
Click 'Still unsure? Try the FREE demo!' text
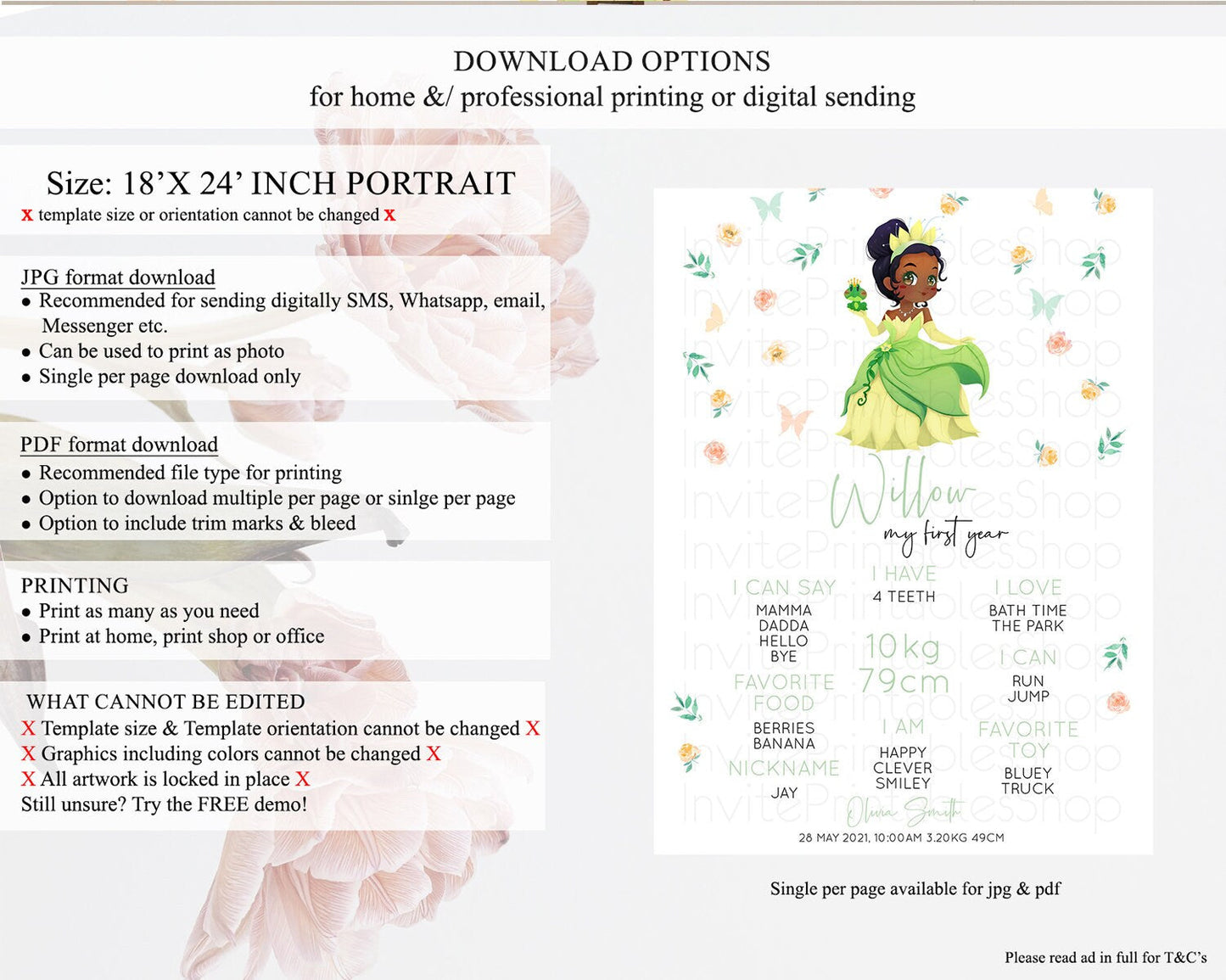(164, 804)
